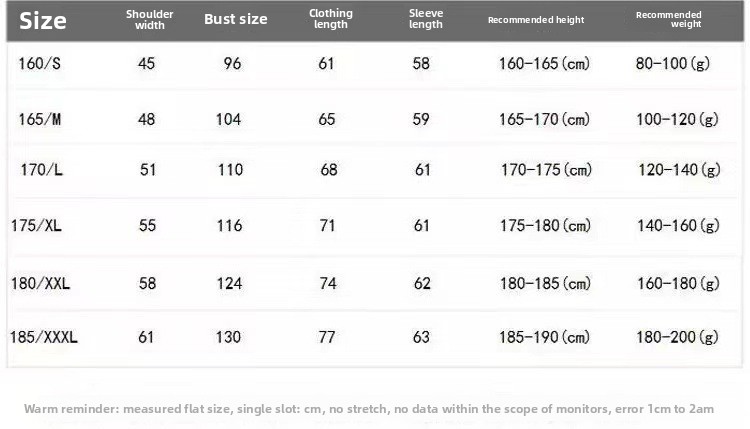Select the 185/XXXL size row label
750x429 pixels.
pos(44,337)
